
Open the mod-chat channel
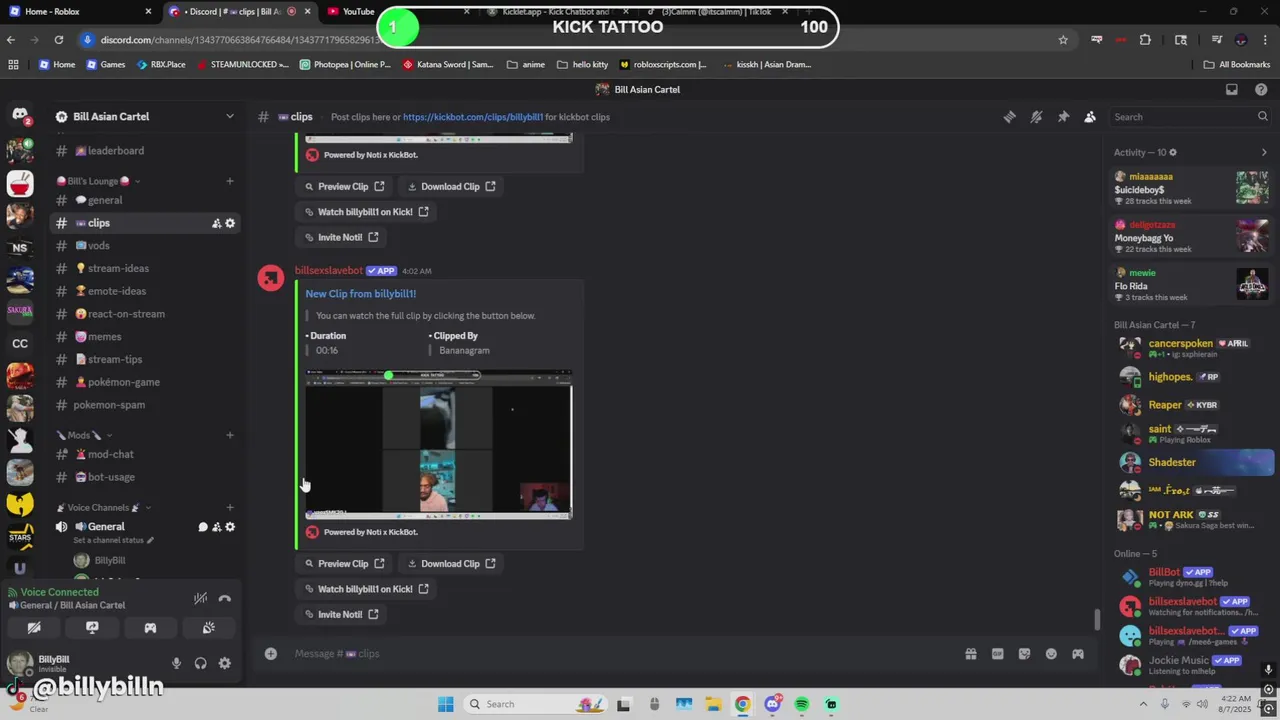[x=144, y=454]
